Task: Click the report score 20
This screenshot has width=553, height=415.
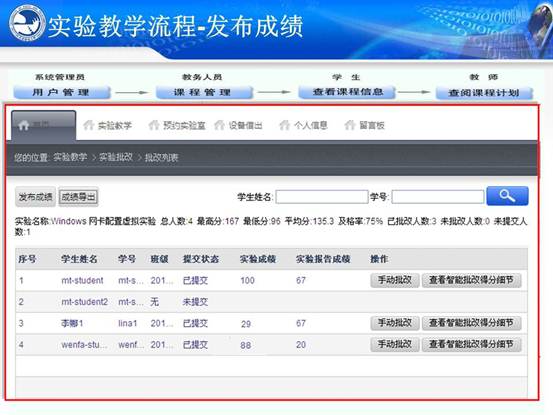Action: point(301,344)
